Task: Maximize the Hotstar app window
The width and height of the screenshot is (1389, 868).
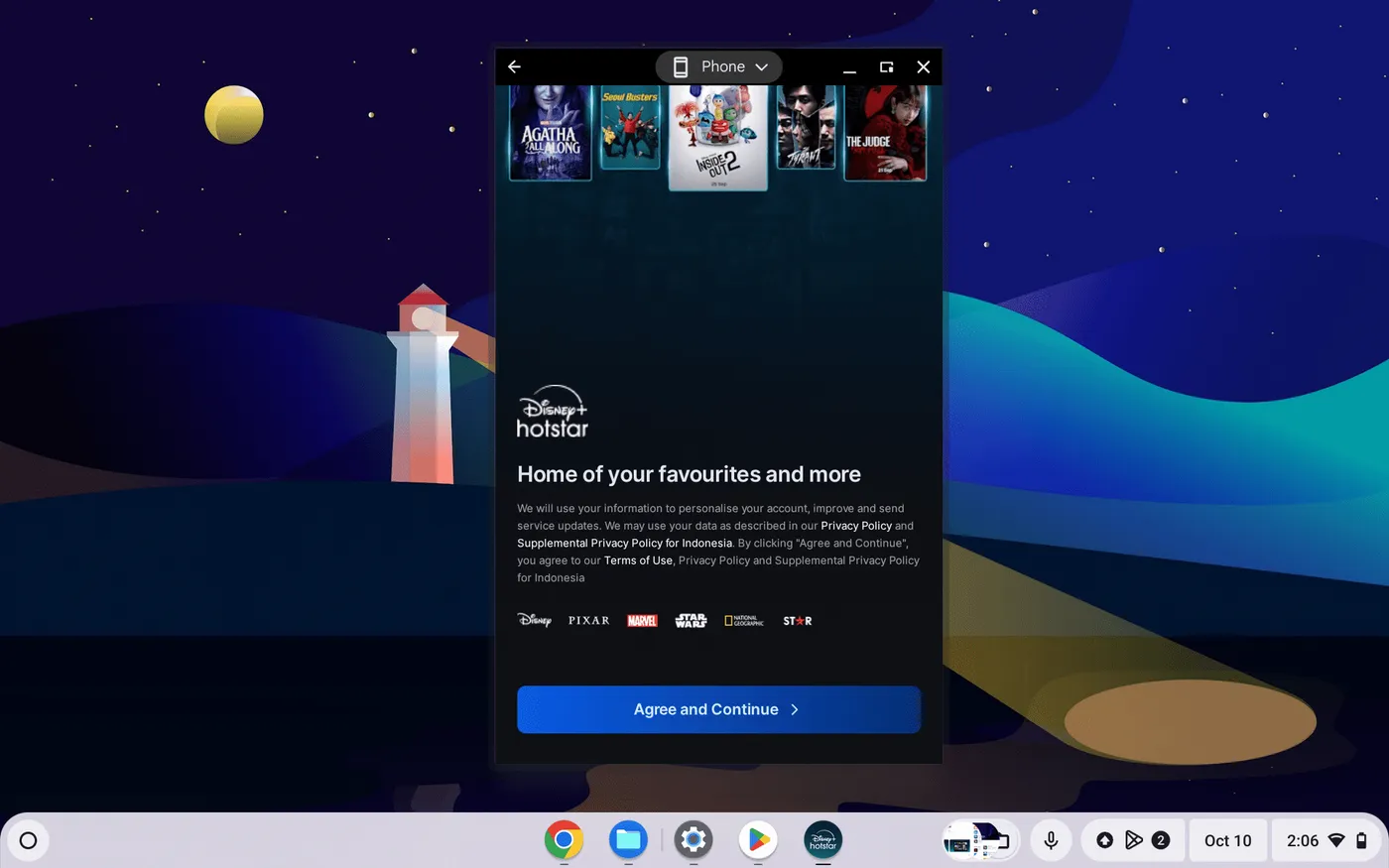Action: (x=886, y=66)
